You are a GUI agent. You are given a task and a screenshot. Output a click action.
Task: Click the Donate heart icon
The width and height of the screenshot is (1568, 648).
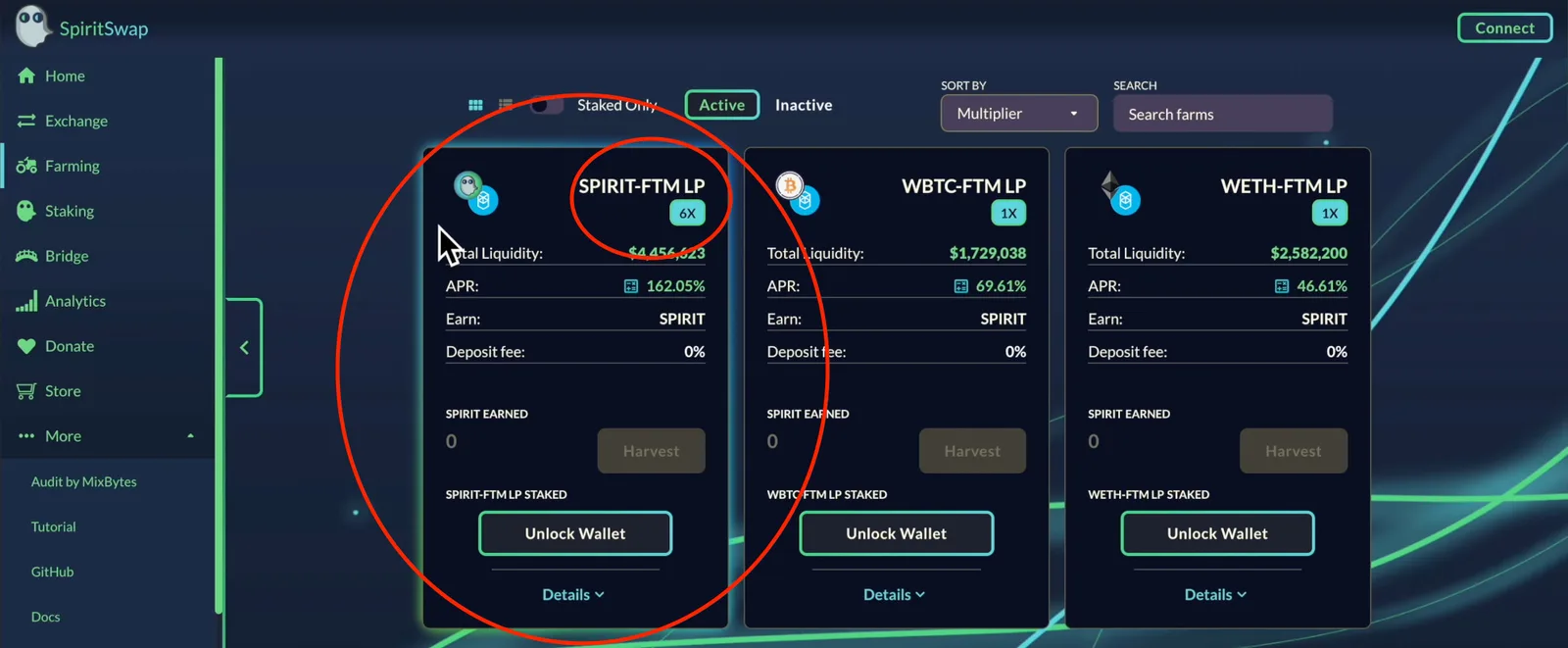(x=26, y=346)
